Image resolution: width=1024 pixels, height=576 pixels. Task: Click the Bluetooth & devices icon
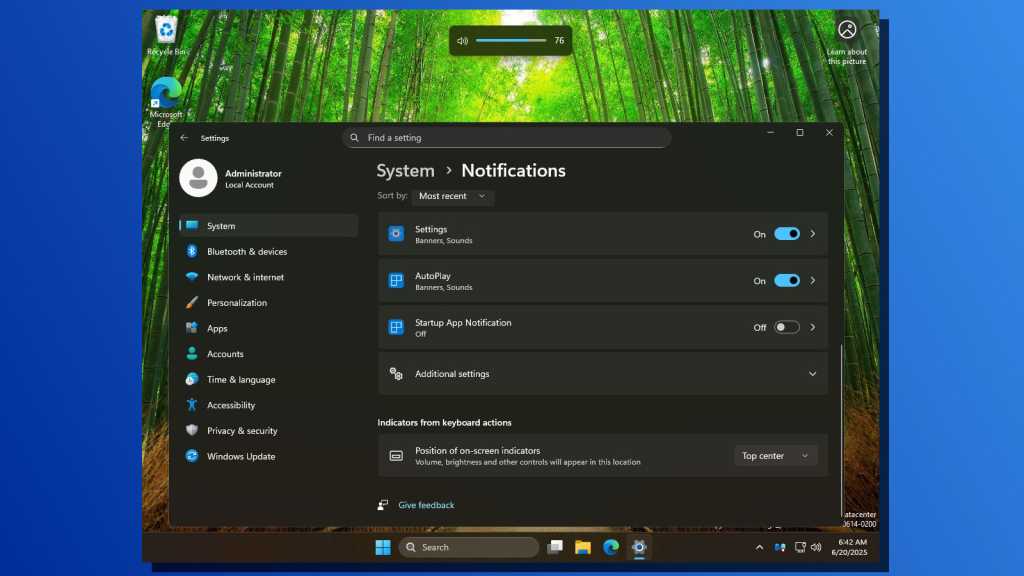point(192,252)
